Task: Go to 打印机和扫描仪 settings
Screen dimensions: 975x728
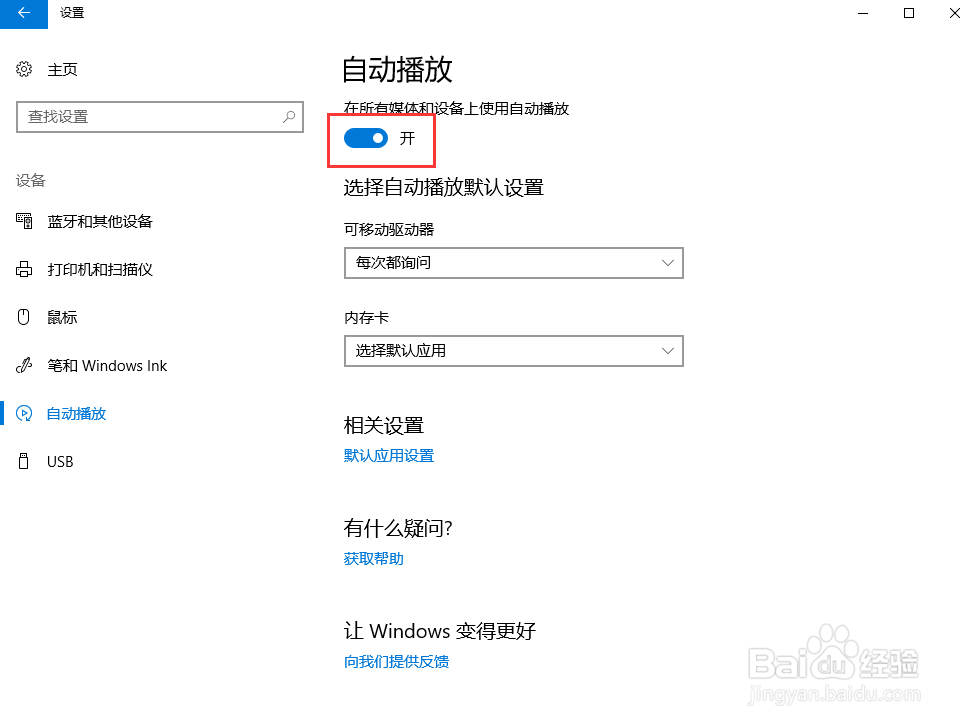Action: click(100, 270)
